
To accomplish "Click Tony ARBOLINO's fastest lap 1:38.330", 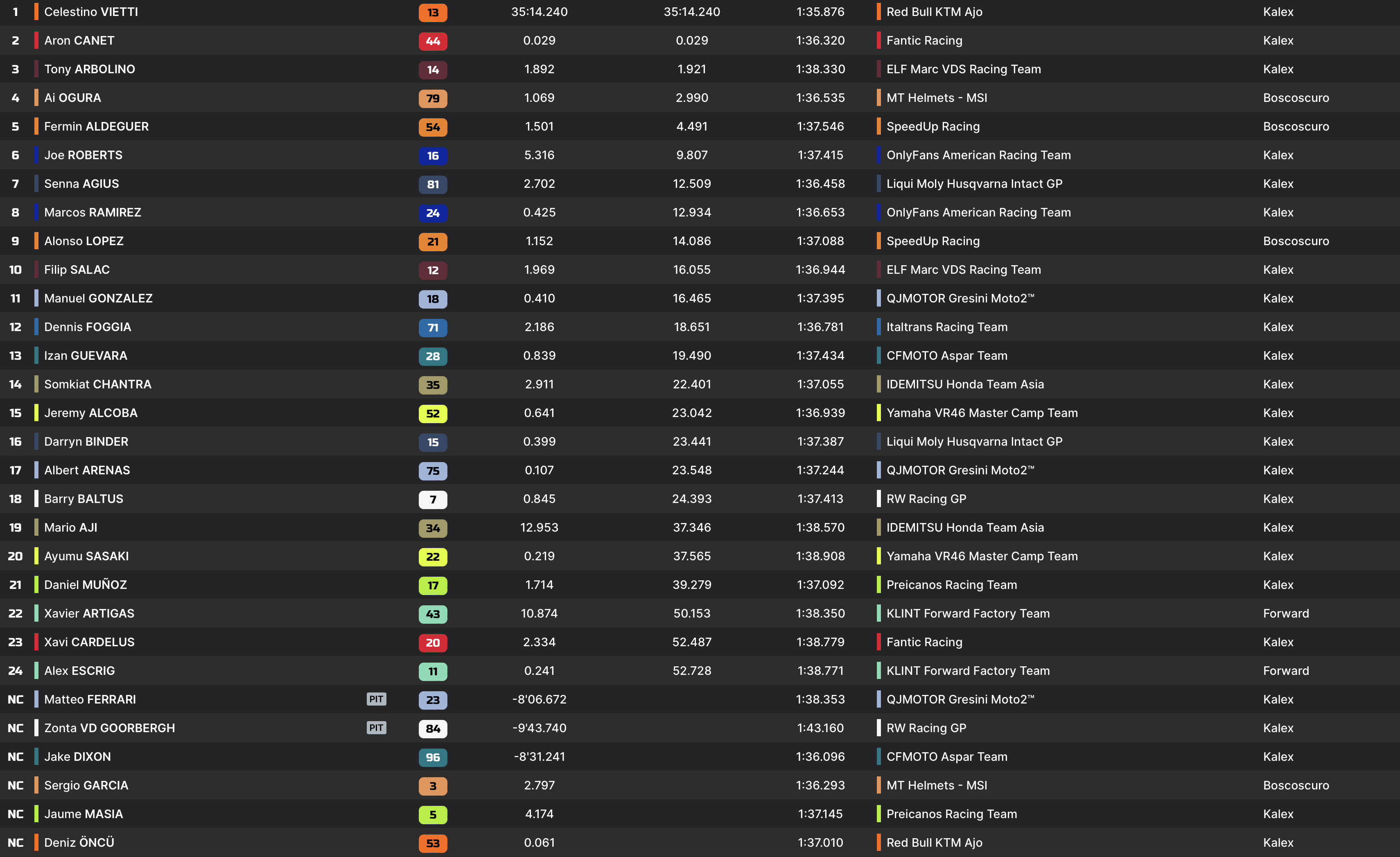I will click(x=820, y=69).
